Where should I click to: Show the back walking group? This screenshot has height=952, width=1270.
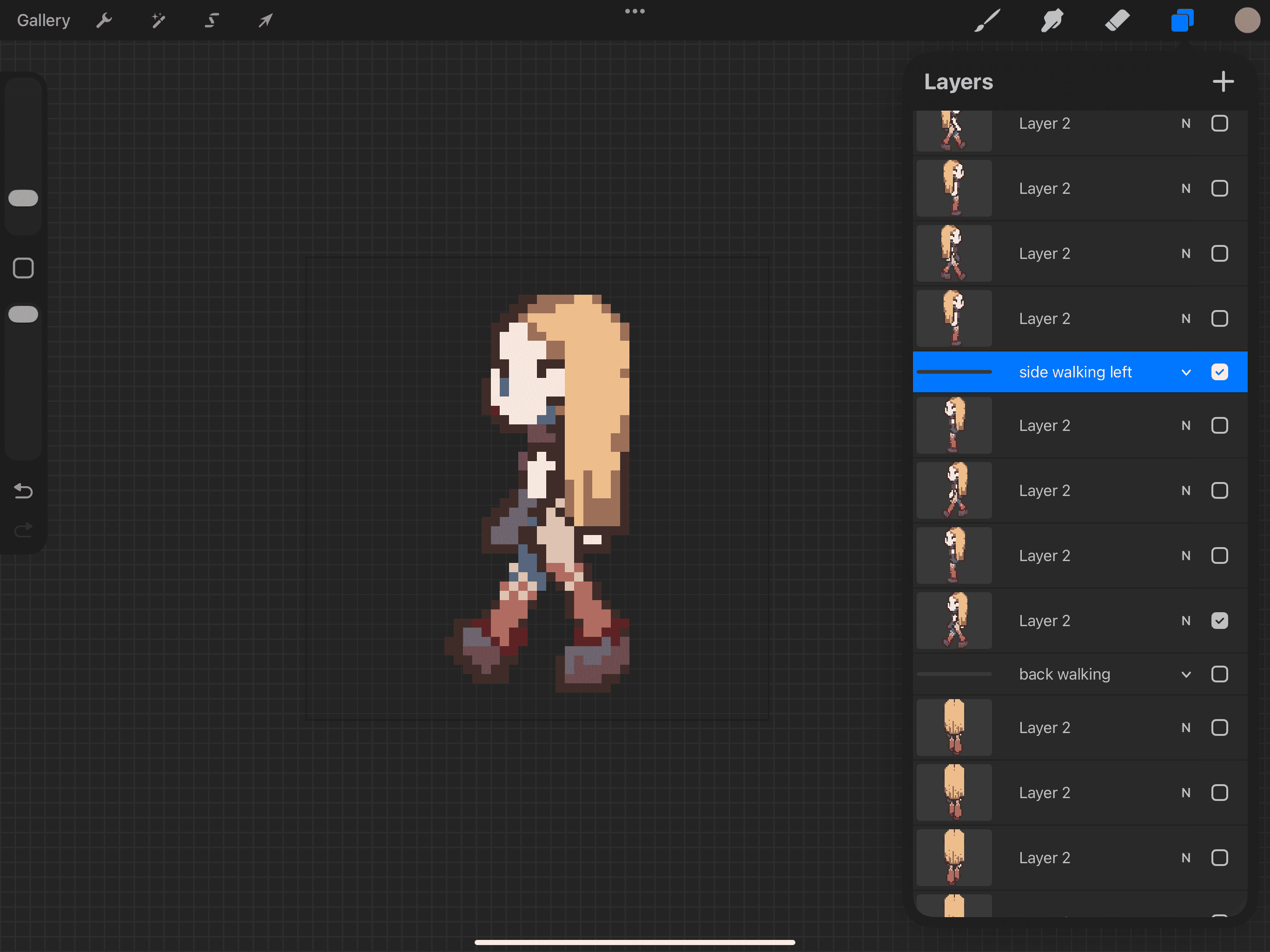point(1219,674)
